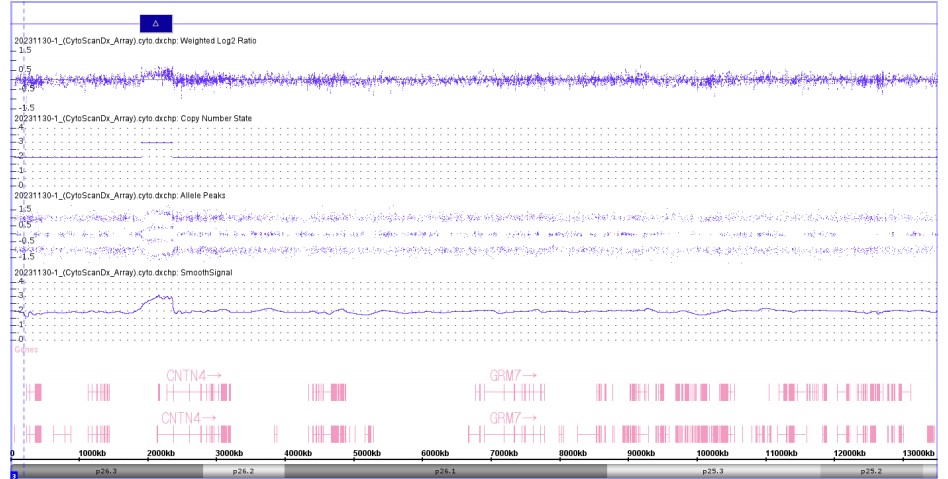Screen dimensions: 948x479
Task: Click the Allele Peaks track label
Action: (x=119, y=196)
